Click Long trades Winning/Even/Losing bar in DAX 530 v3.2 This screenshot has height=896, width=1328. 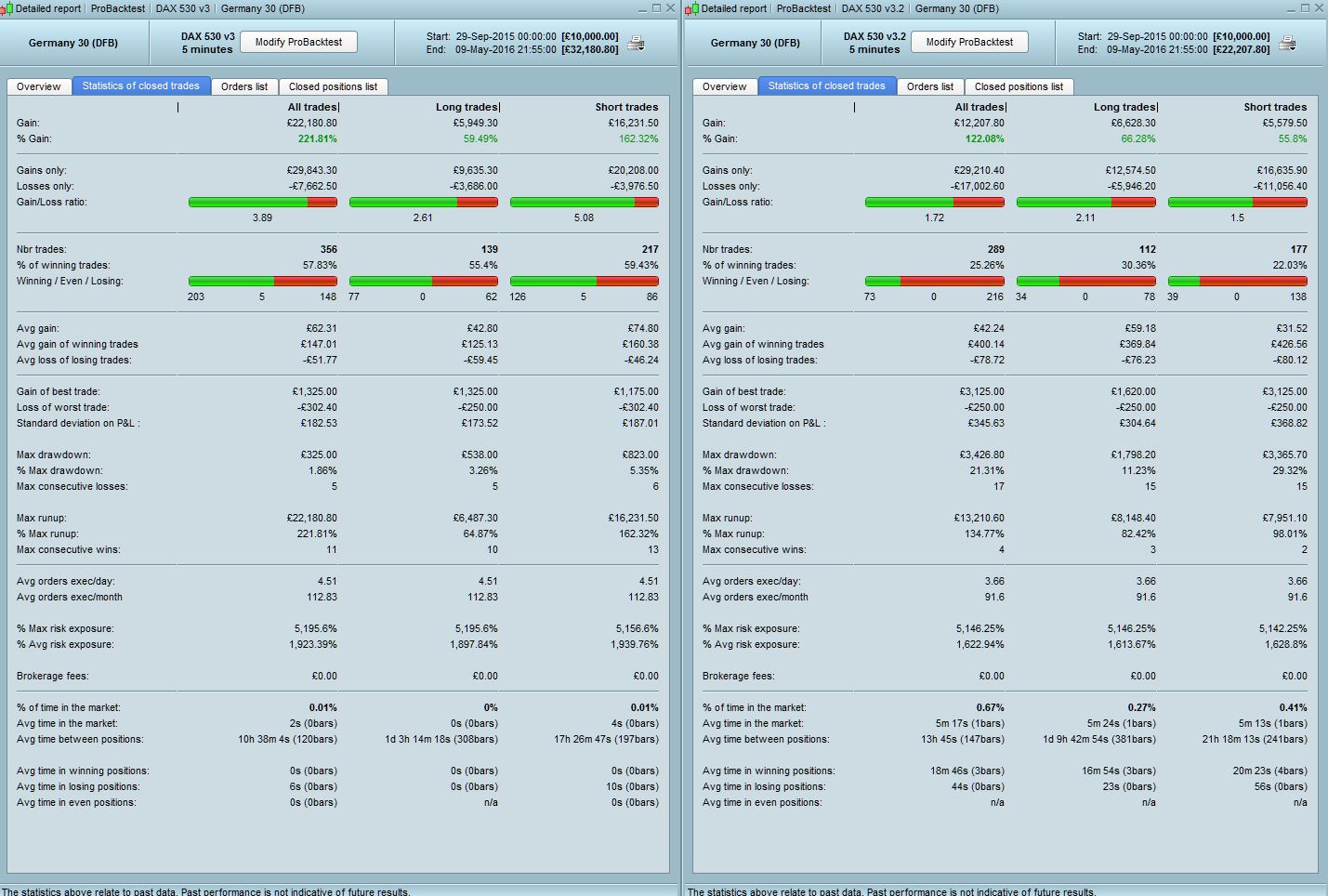(1086, 281)
